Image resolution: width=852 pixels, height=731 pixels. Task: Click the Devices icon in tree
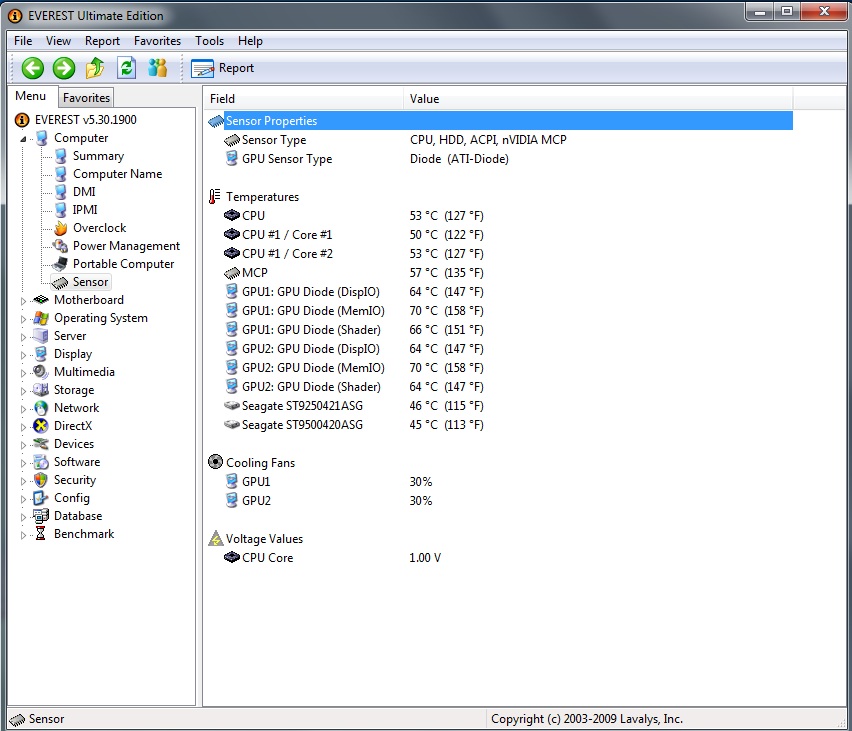pos(41,443)
